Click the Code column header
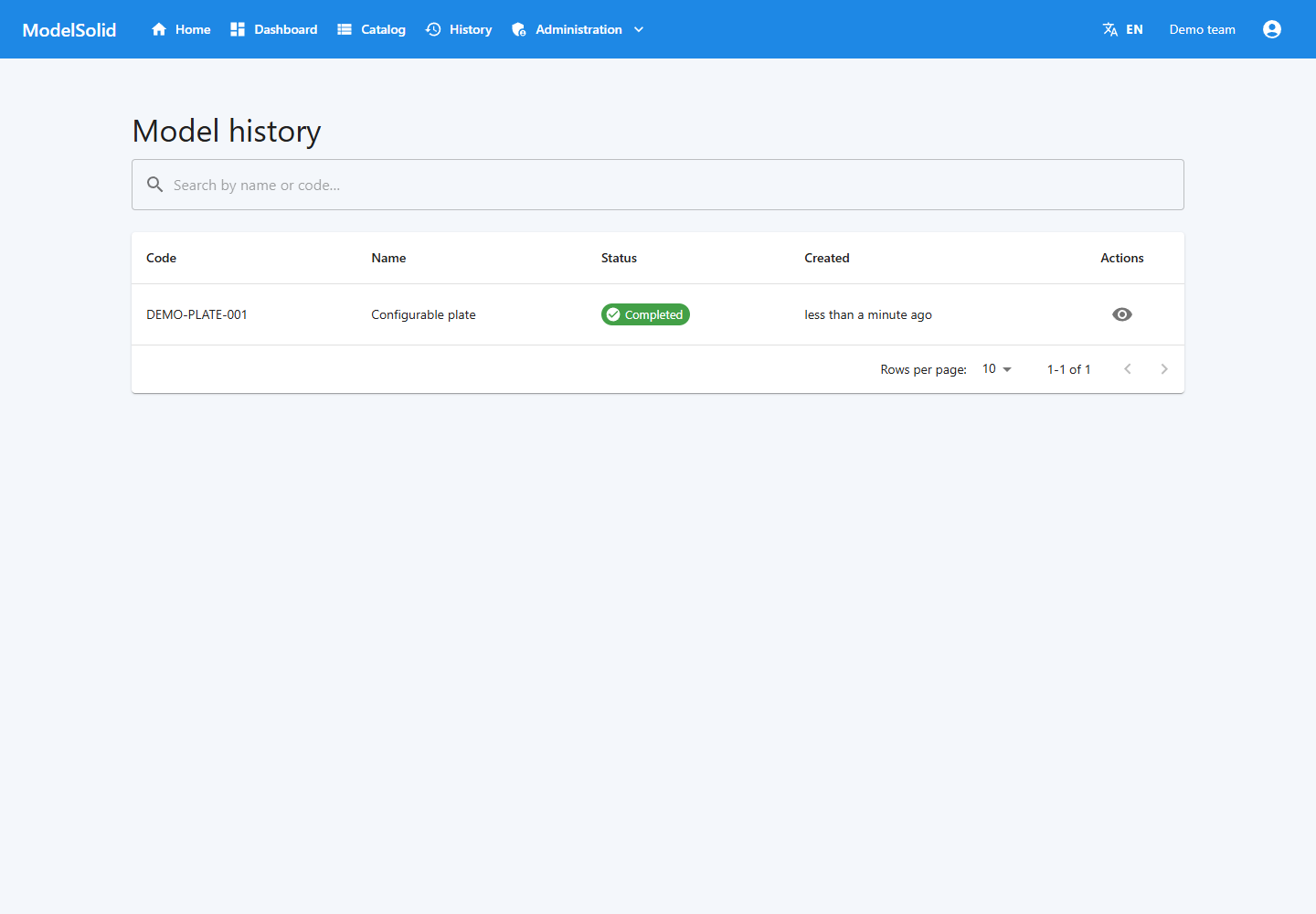Viewport: 1316px width, 914px height. pos(161,258)
